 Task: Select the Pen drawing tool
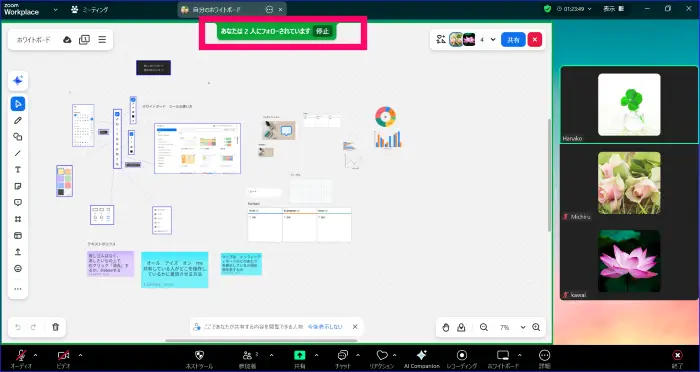pyautogui.click(x=18, y=121)
